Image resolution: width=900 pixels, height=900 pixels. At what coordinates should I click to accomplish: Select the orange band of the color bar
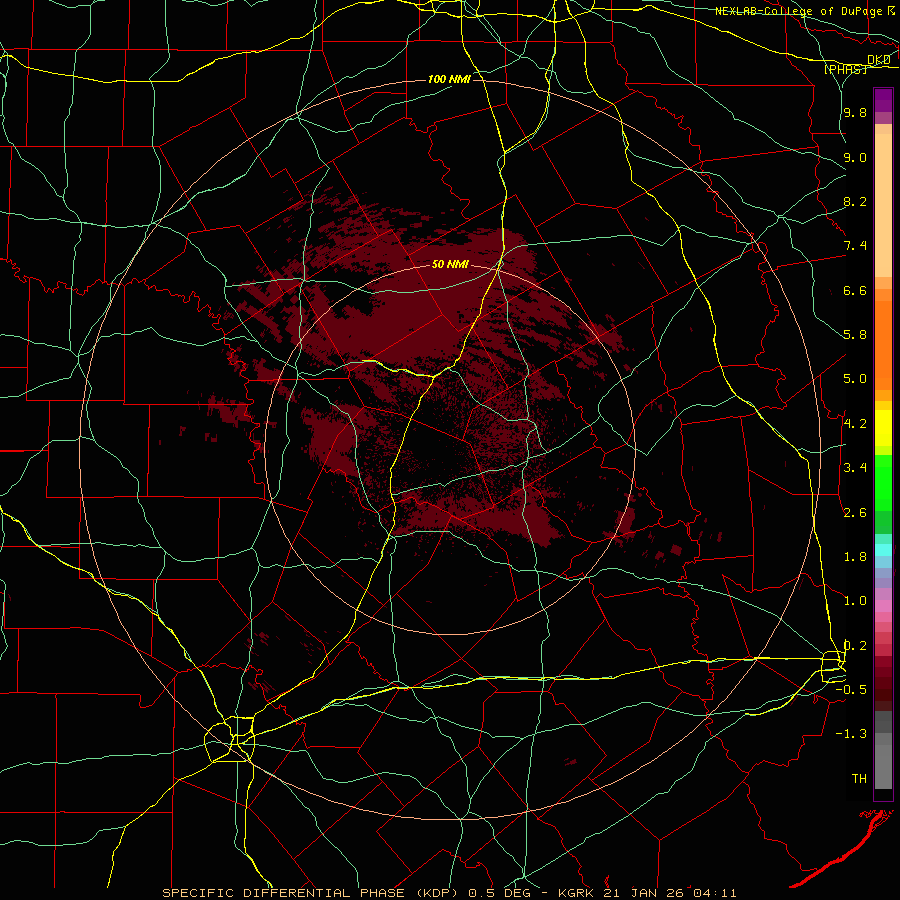click(x=883, y=346)
